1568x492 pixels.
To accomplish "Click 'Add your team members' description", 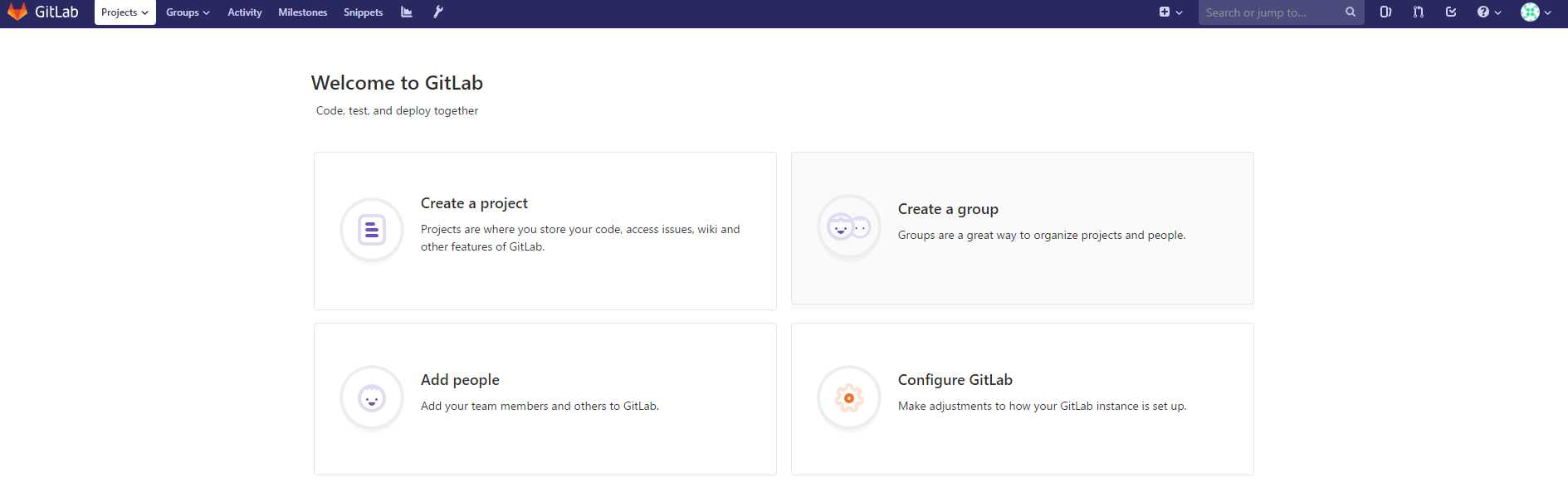I will [x=540, y=407].
